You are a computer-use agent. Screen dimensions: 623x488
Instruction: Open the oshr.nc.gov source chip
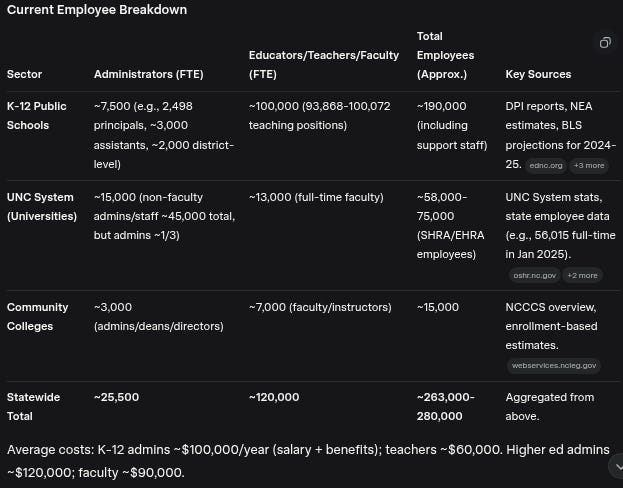(534, 275)
